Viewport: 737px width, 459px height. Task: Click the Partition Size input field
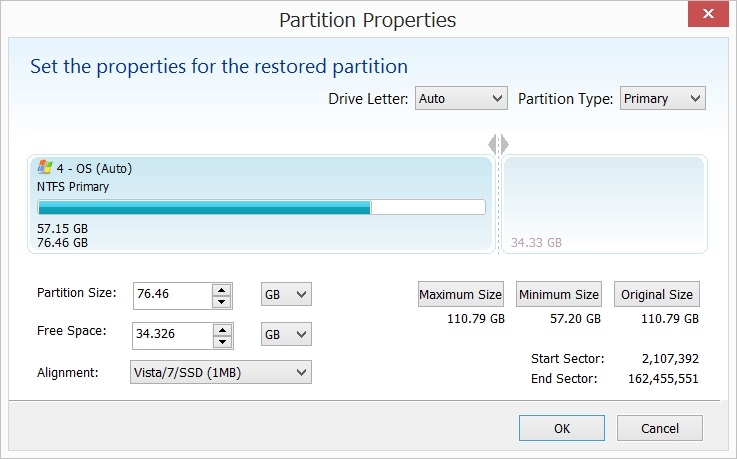[171, 295]
